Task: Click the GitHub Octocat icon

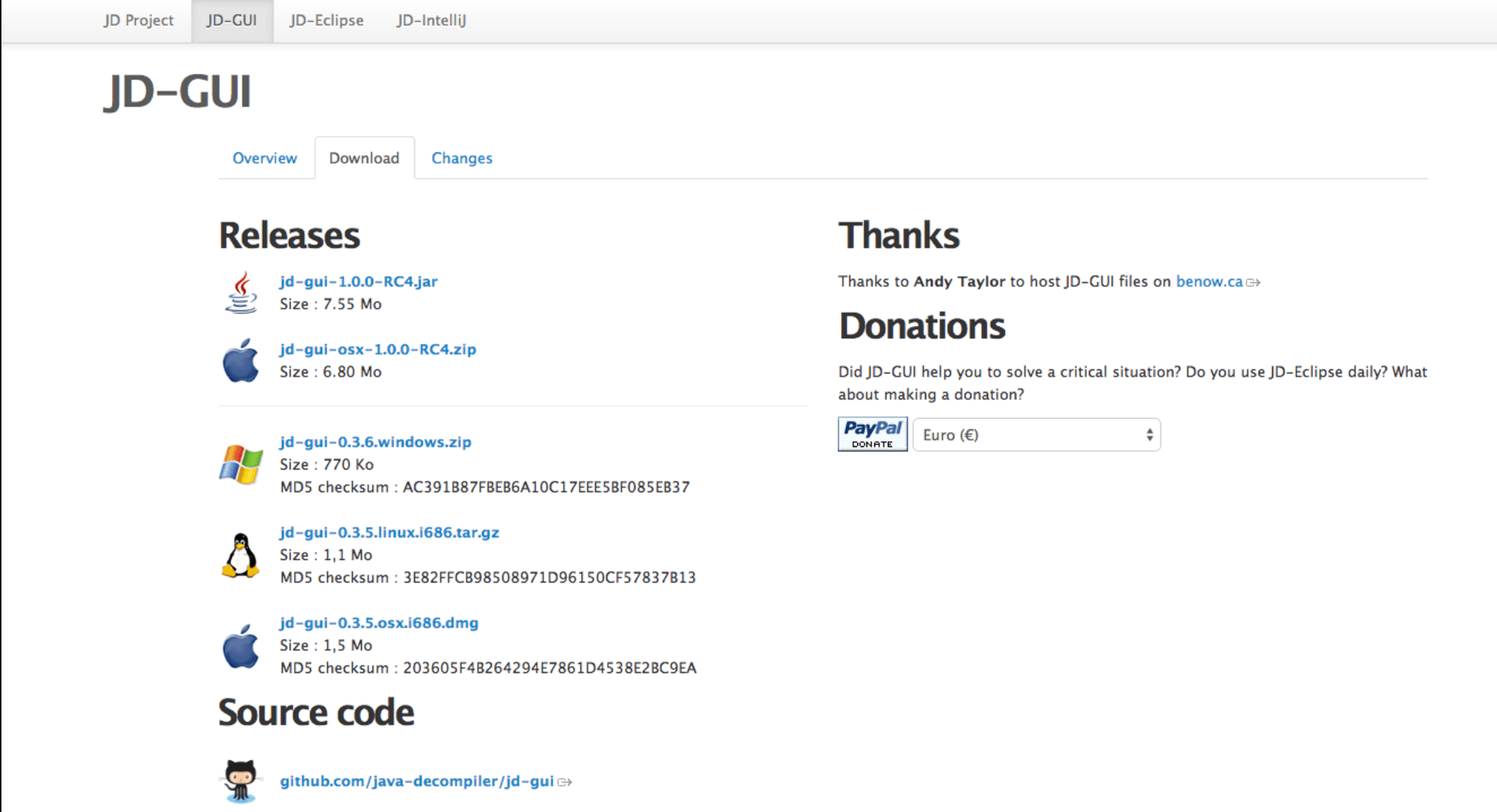Action: tap(240, 781)
